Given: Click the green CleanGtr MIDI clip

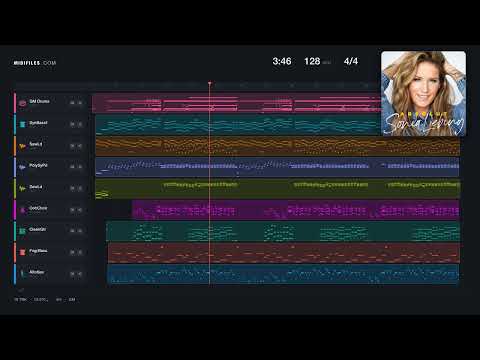Looking at the screenshot, I should (283, 231).
